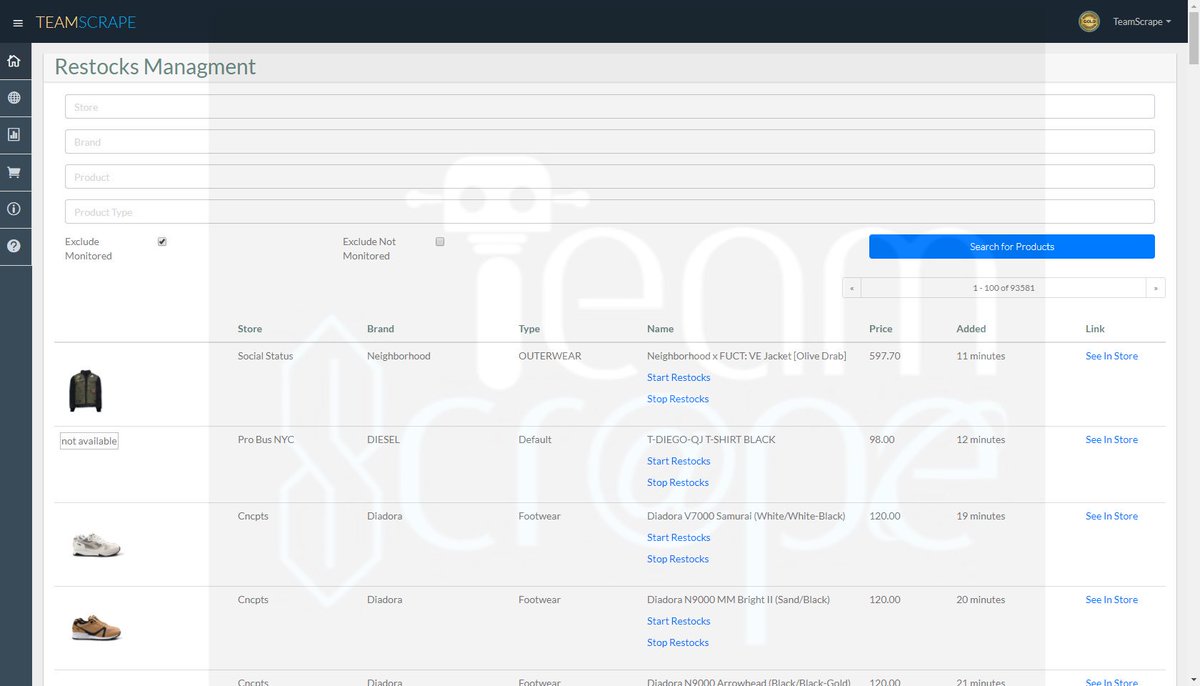This screenshot has width=1200, height=686.
Task: Click the 'not available' image placeholder
Action: click(x=89, y=441)
